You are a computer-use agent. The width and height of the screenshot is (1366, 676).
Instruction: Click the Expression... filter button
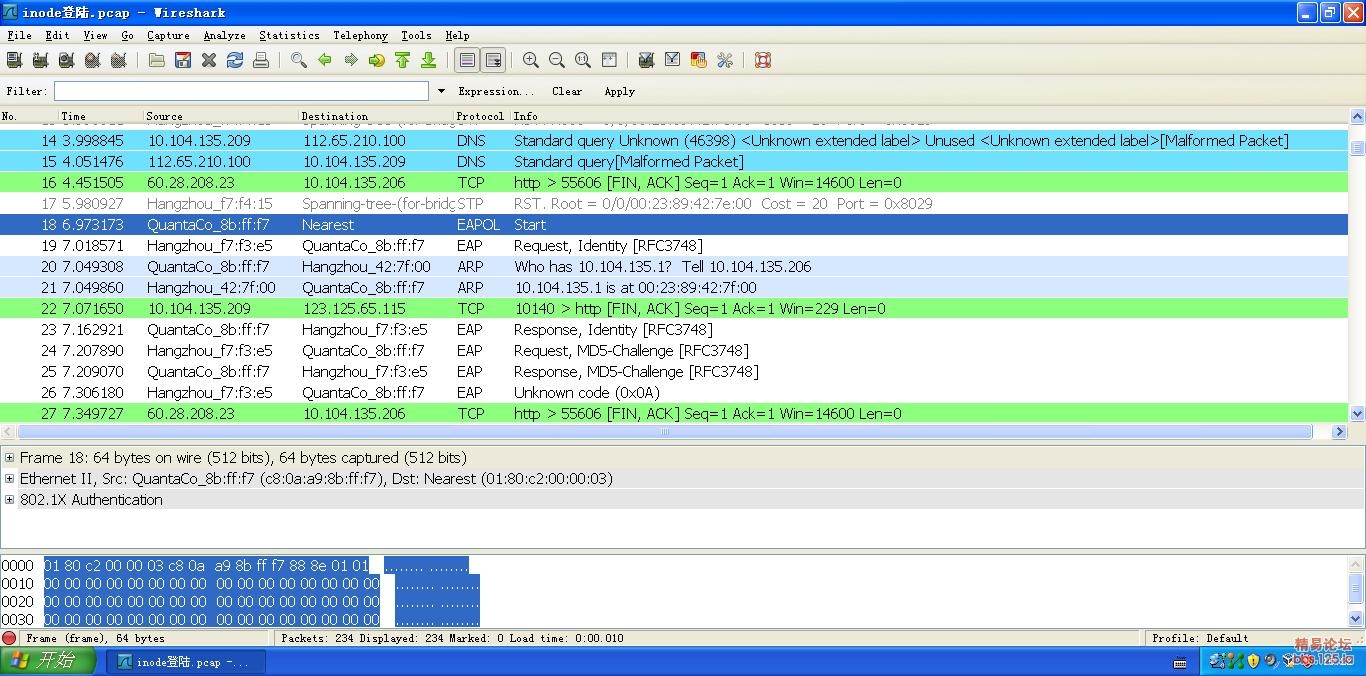click(496, 91)
